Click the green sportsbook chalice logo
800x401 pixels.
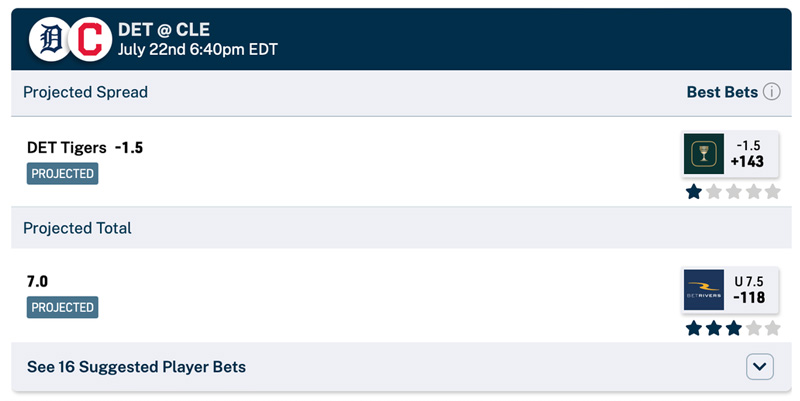[x=704, y=154]
